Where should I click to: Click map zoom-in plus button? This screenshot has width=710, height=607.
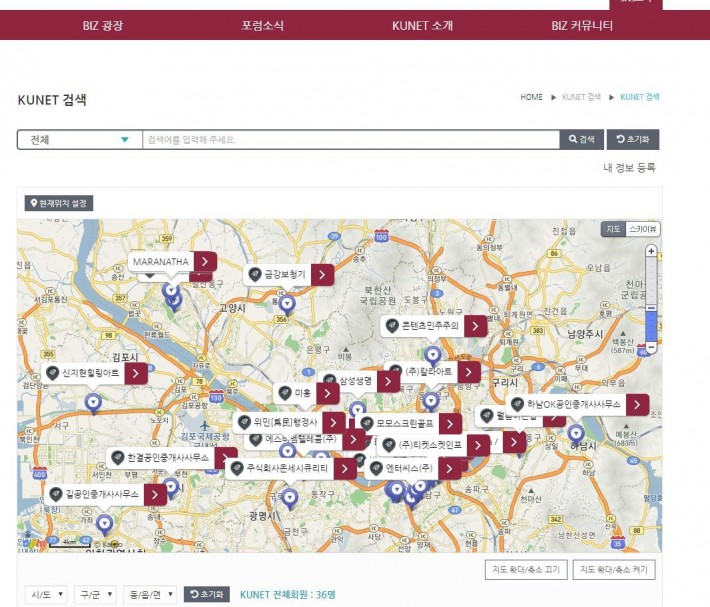pyautogui.click(x=651, y=251)
